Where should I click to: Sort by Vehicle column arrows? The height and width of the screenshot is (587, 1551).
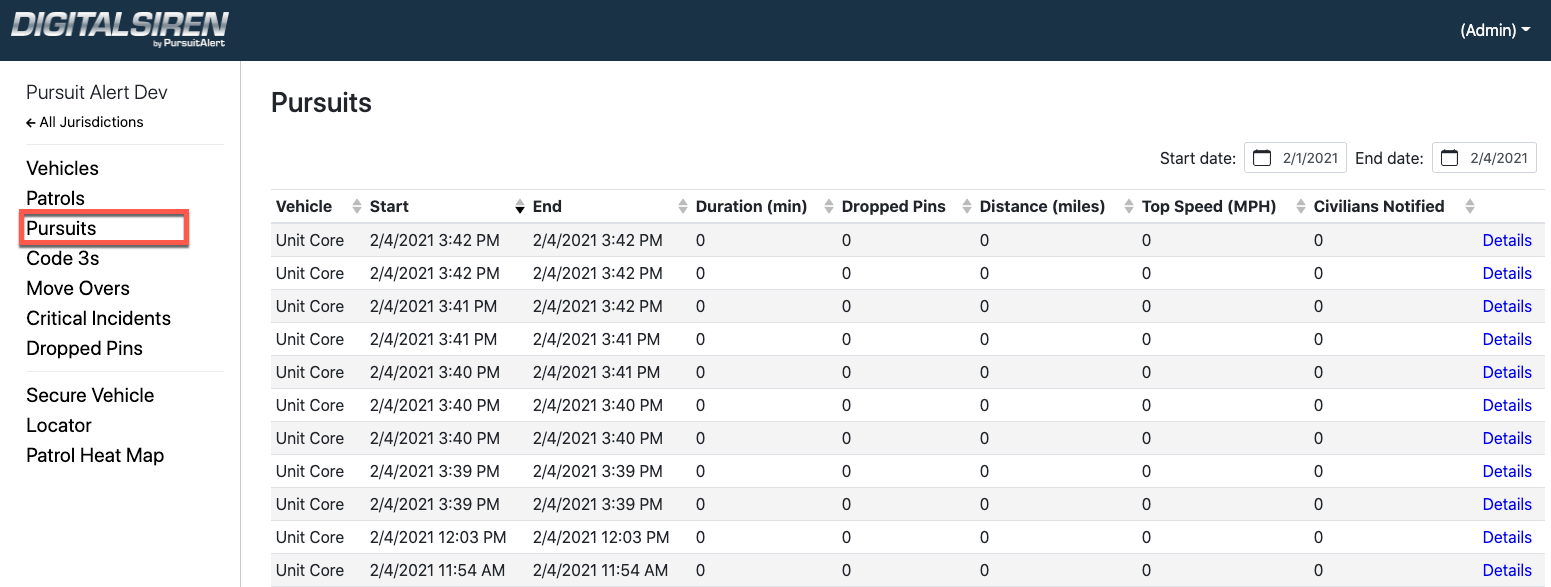pos(357,207)
